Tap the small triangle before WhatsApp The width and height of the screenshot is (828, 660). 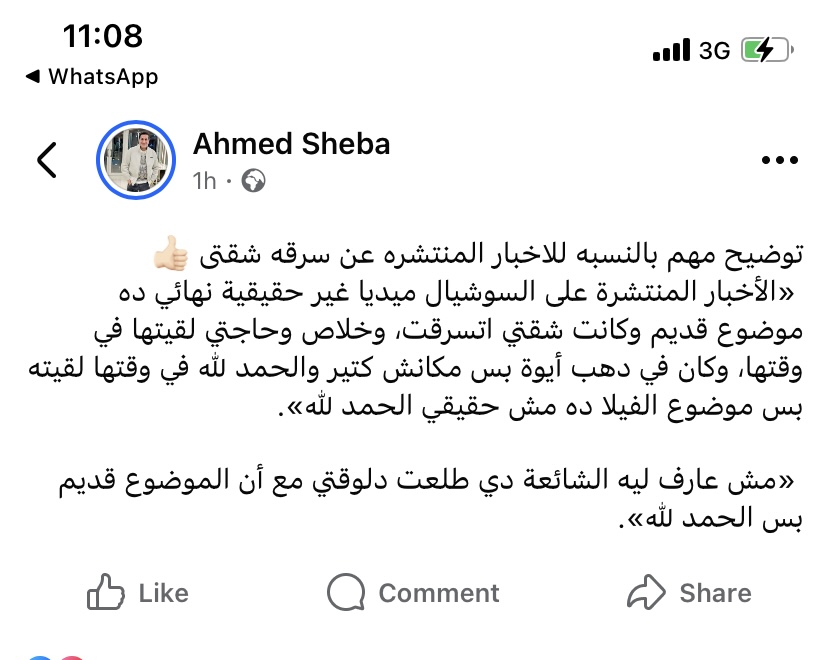[x=33, y=77]
